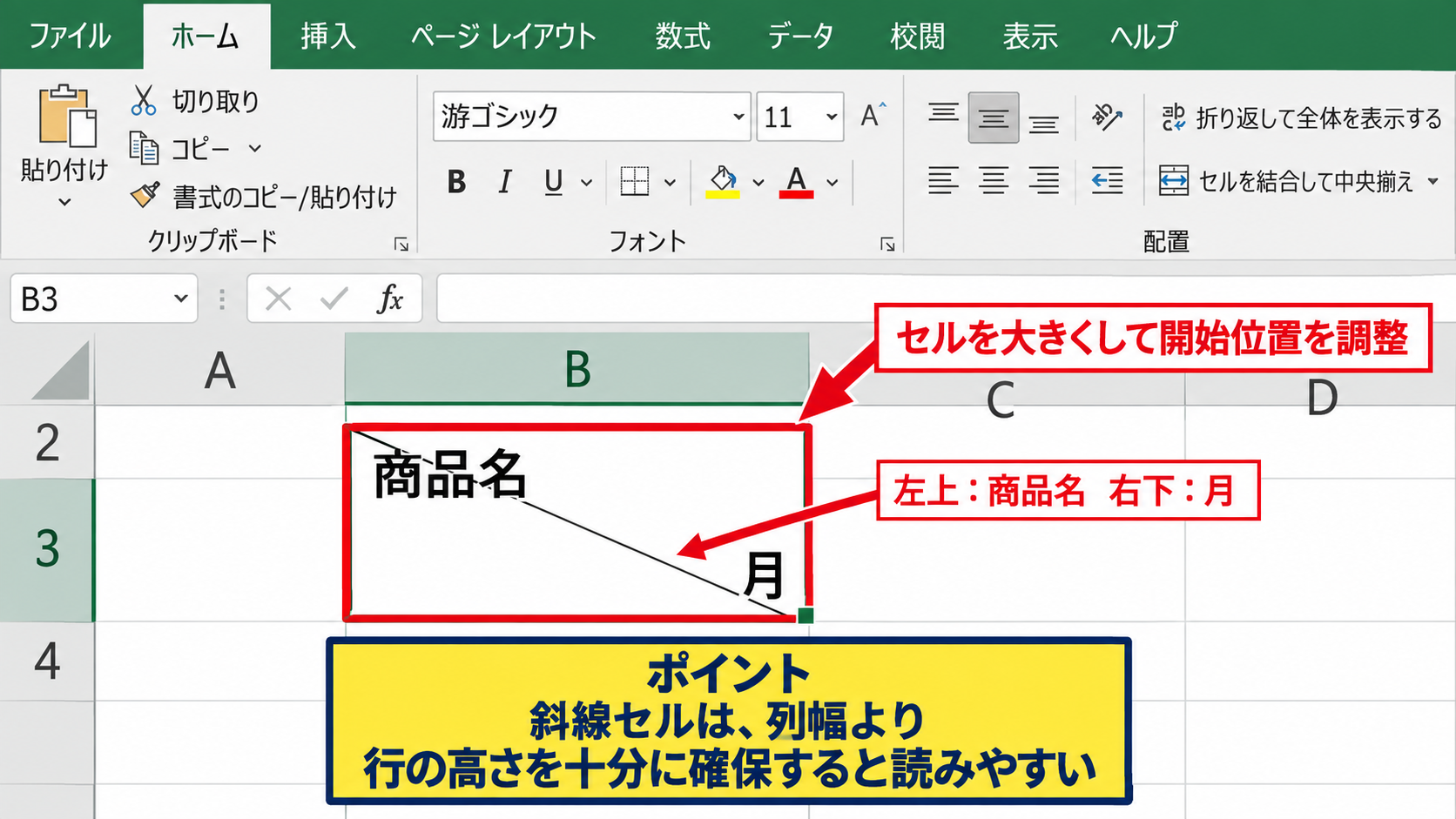Image resolution: width=1456 pixels, height=819 pixels.
Task: Switch to the 挿入 tab
Action: pyautogui.click(x=328, y=36)
